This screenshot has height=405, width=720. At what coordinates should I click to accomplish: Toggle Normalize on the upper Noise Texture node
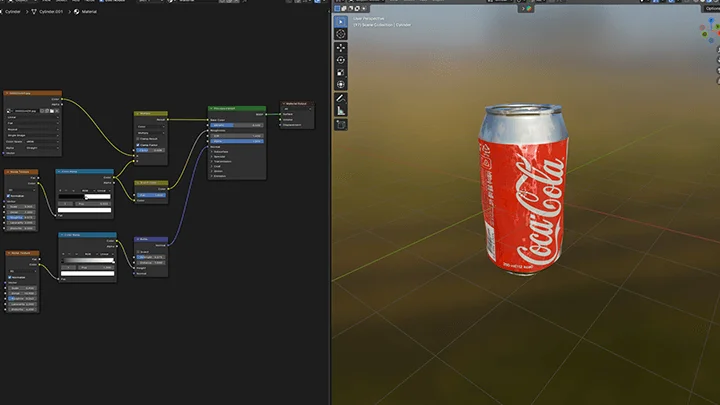pos(8,196)
